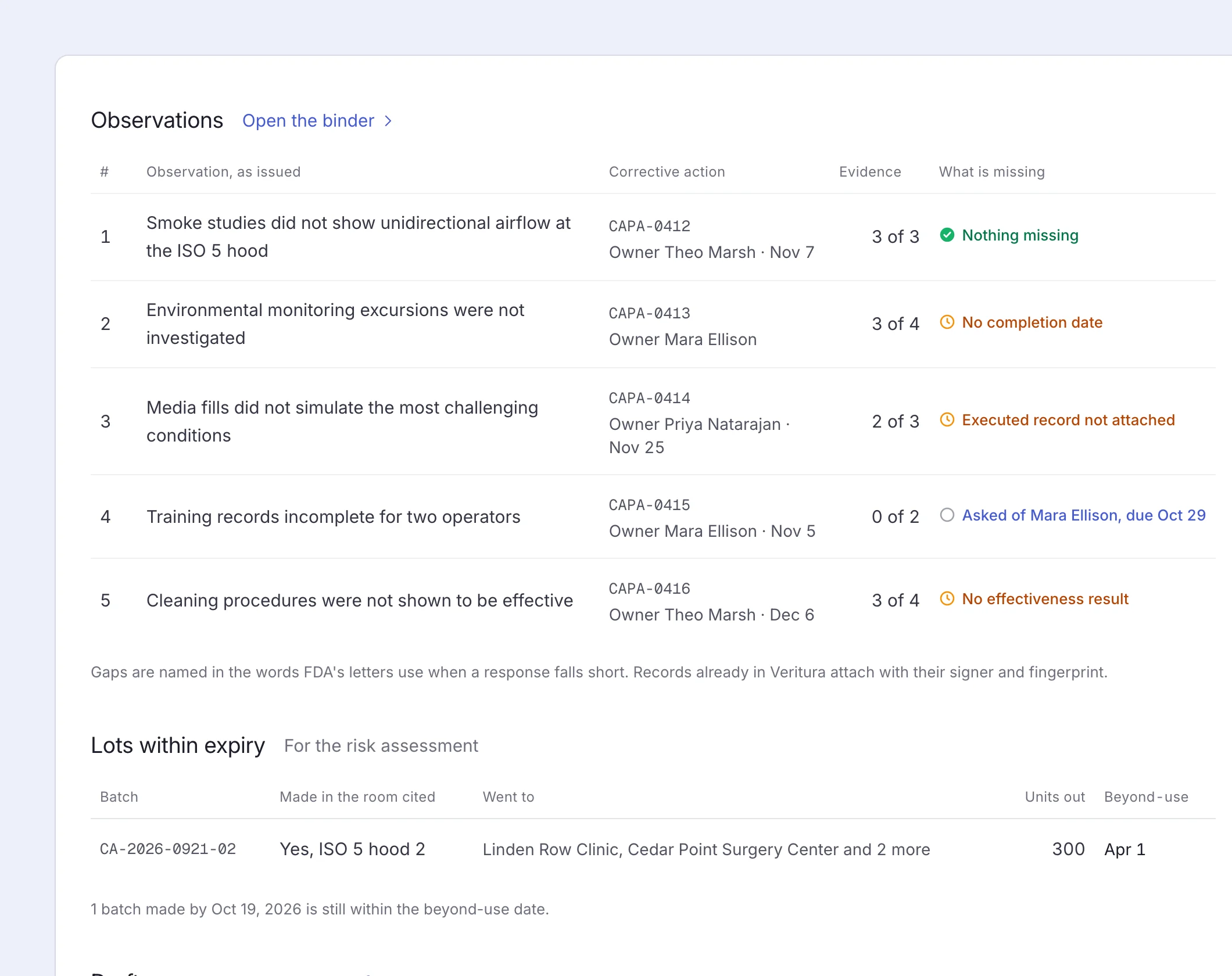Click the chevron next to Open the binder
Image resolution: width=1232 pixels, height=976 pixels.
(x=388, y=121)
